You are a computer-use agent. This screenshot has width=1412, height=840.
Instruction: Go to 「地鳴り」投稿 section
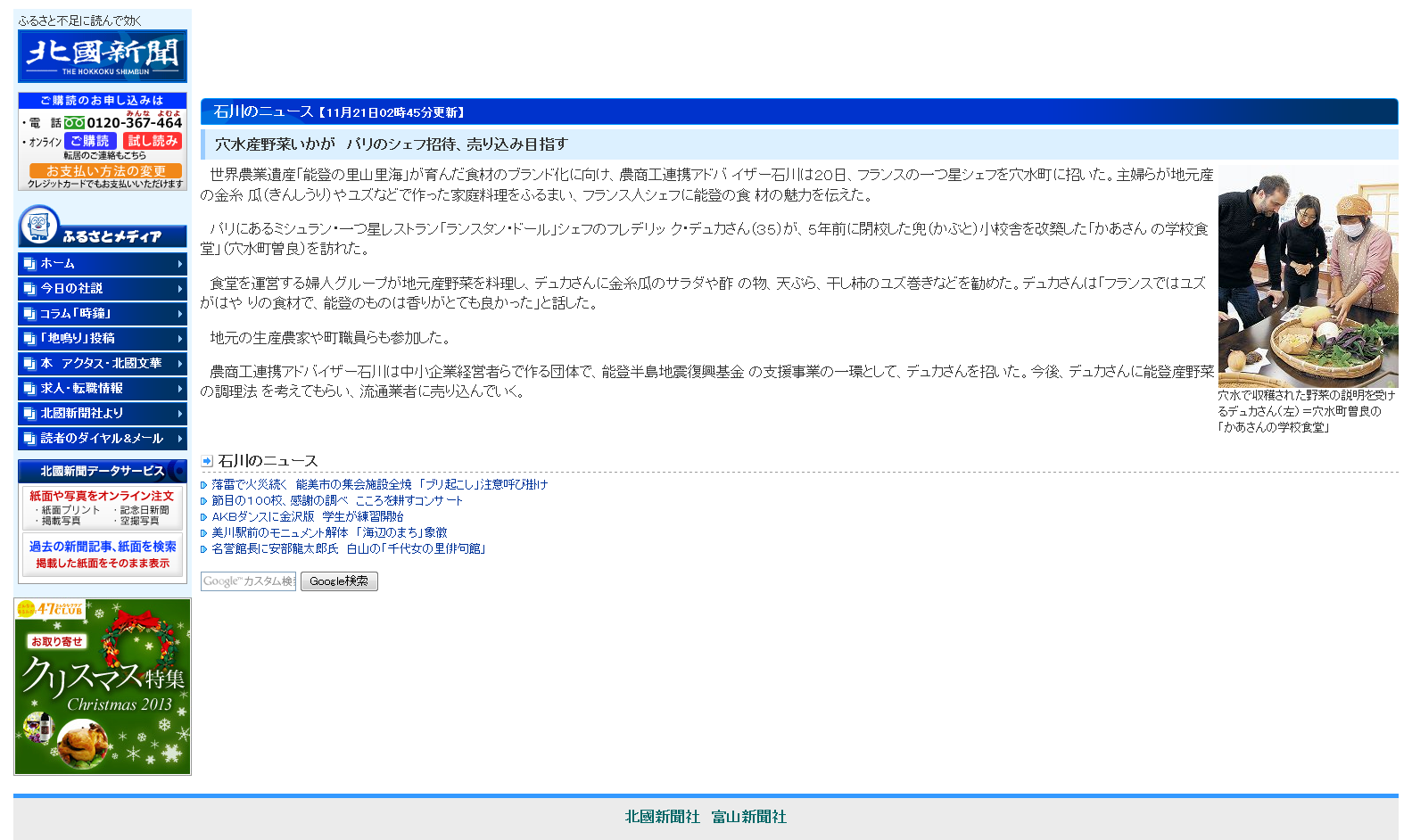click(102, 339)
